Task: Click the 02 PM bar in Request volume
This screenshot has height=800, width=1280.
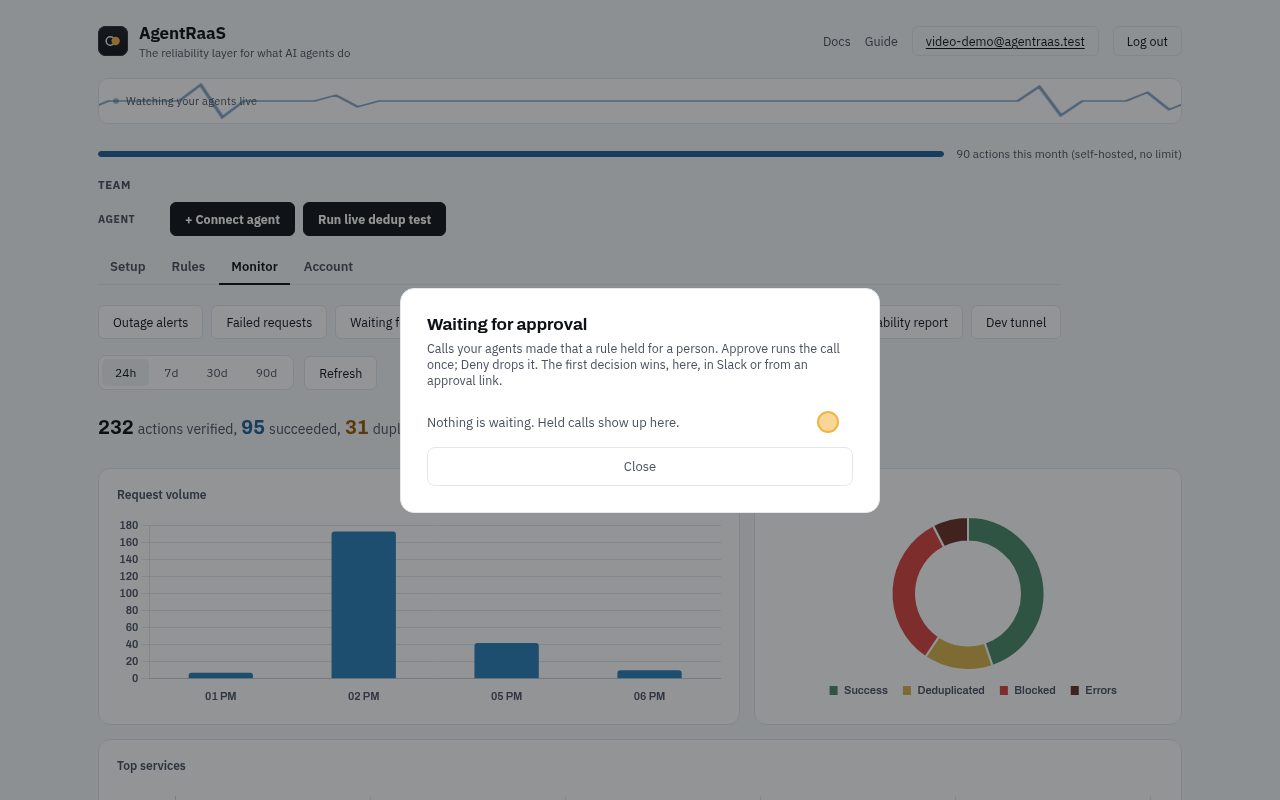Action: pos(364,605)
